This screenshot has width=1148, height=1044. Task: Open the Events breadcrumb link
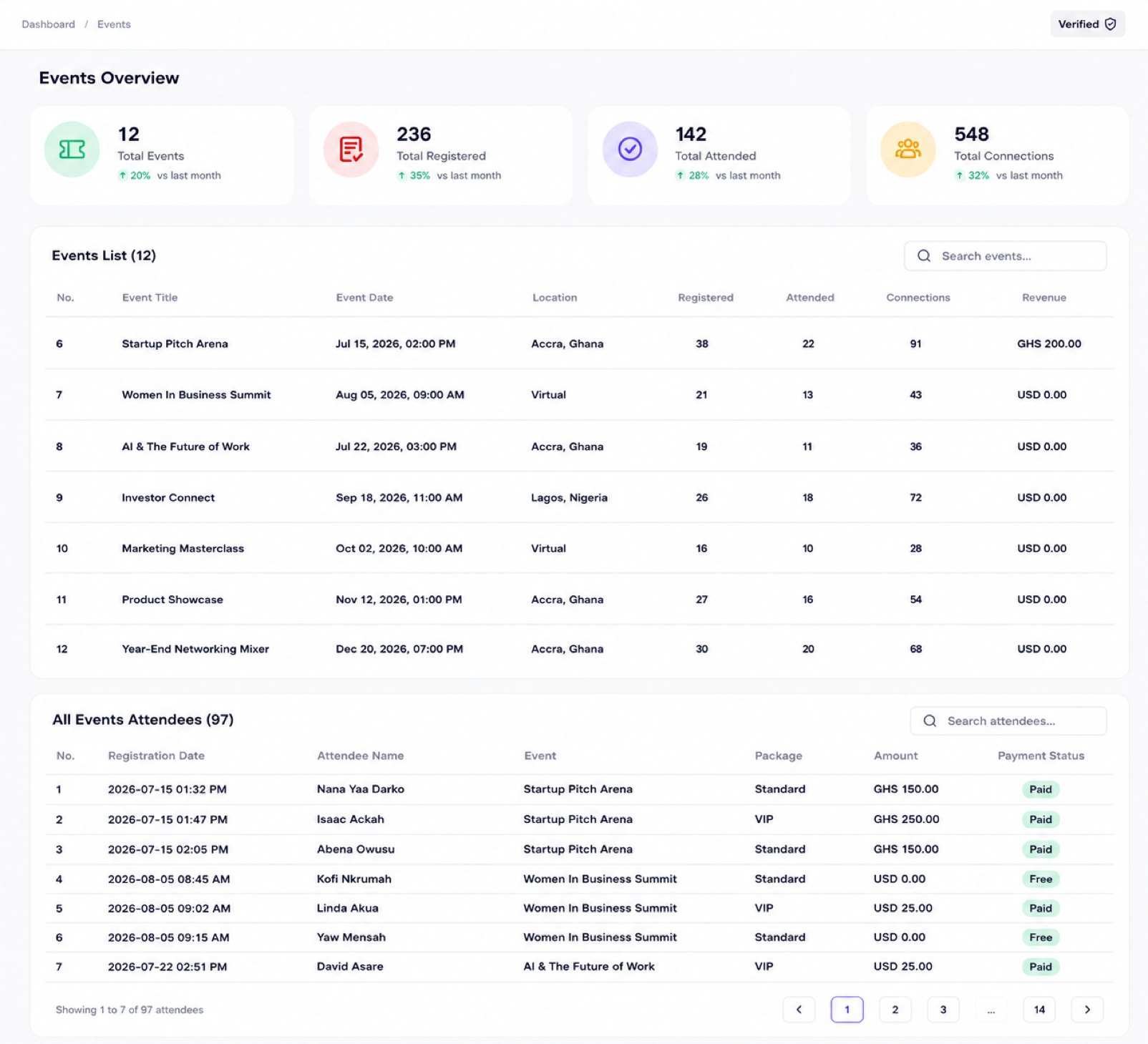point(114,24)
